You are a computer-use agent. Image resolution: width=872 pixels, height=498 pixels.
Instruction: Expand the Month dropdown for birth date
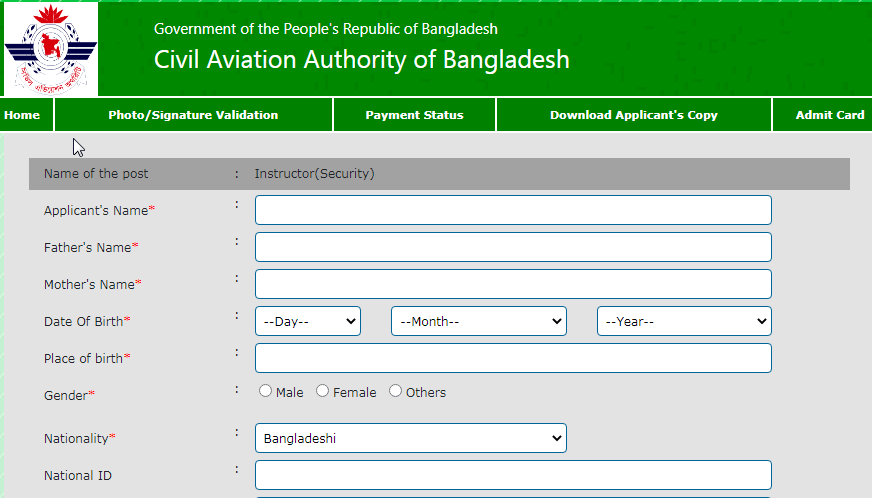[479, 321]
